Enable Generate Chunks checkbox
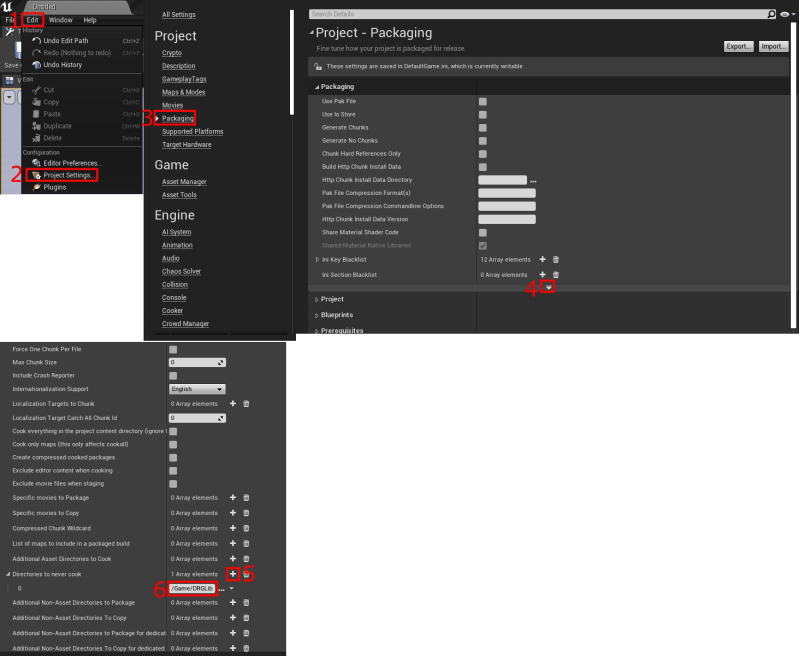 tap(483, 128)
